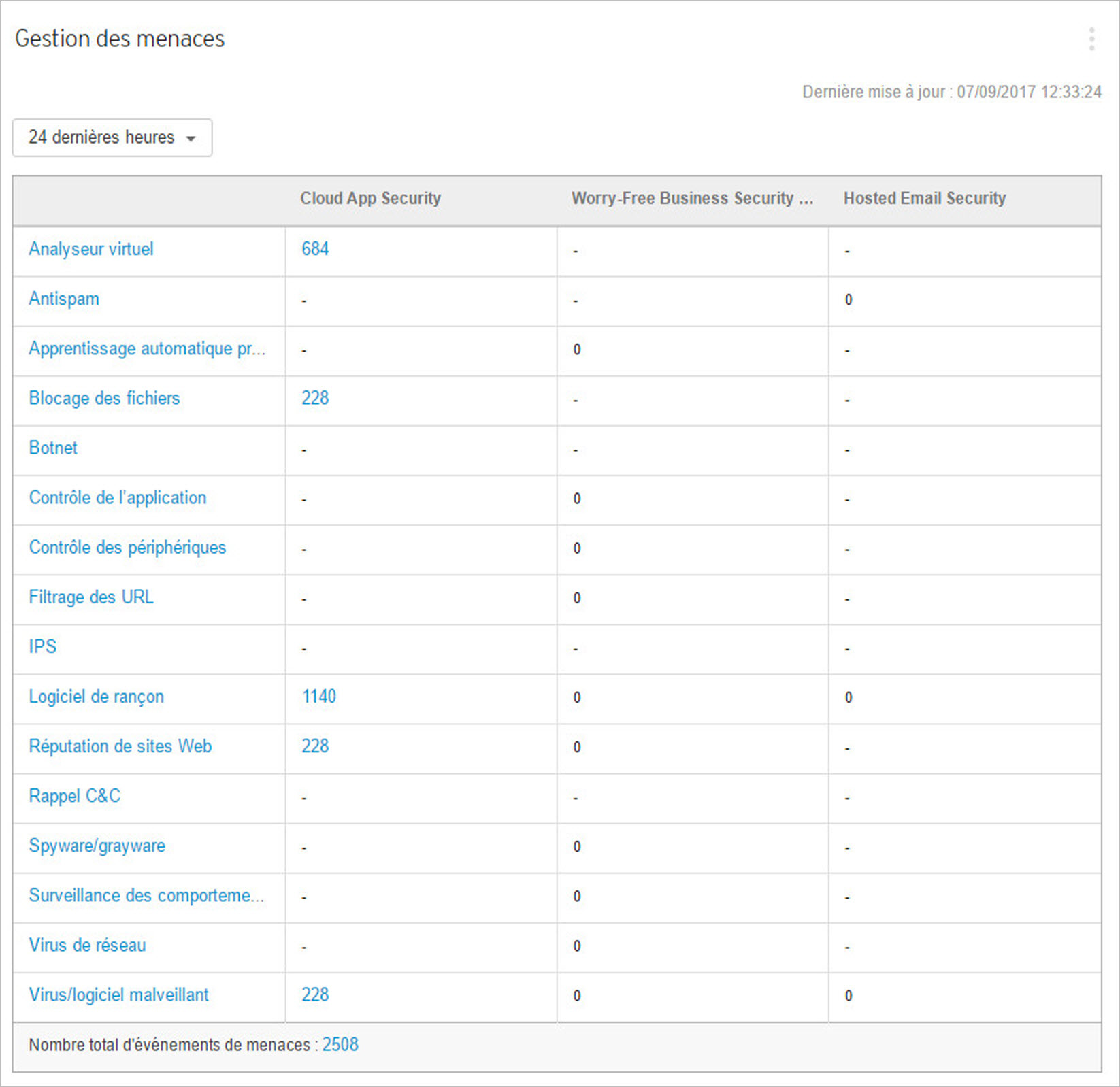Open Contrôle des périphériques link
The image size is (1120, 1087).
click(127, 547)
